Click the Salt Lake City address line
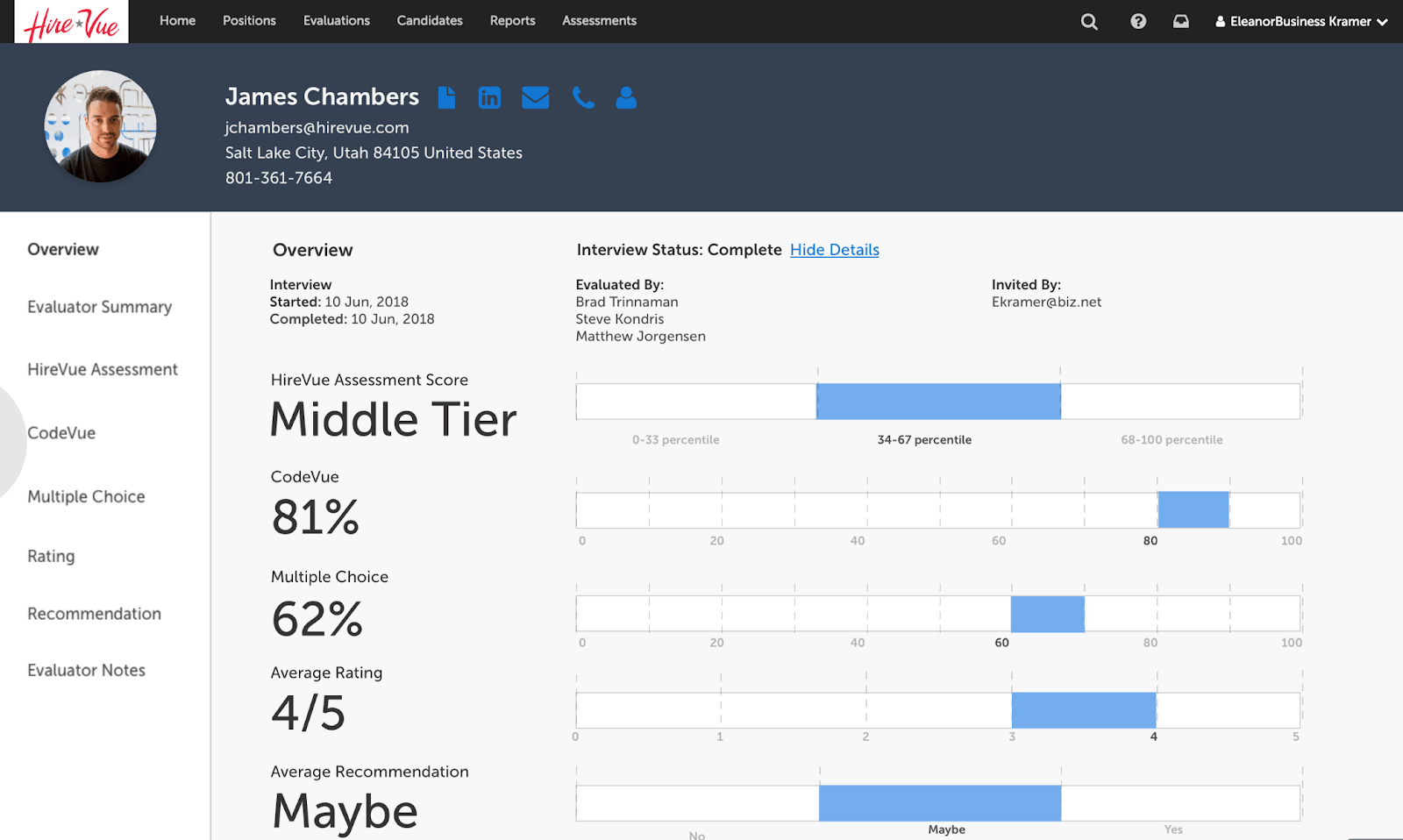Screen dimensions: 1403x840 [x=374, y=153]
